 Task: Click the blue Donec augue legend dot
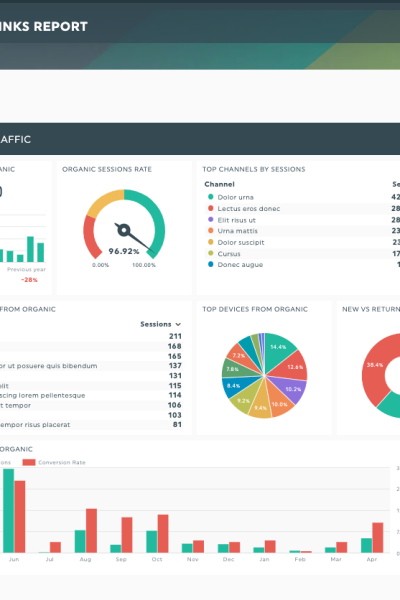tap(211, 264)
